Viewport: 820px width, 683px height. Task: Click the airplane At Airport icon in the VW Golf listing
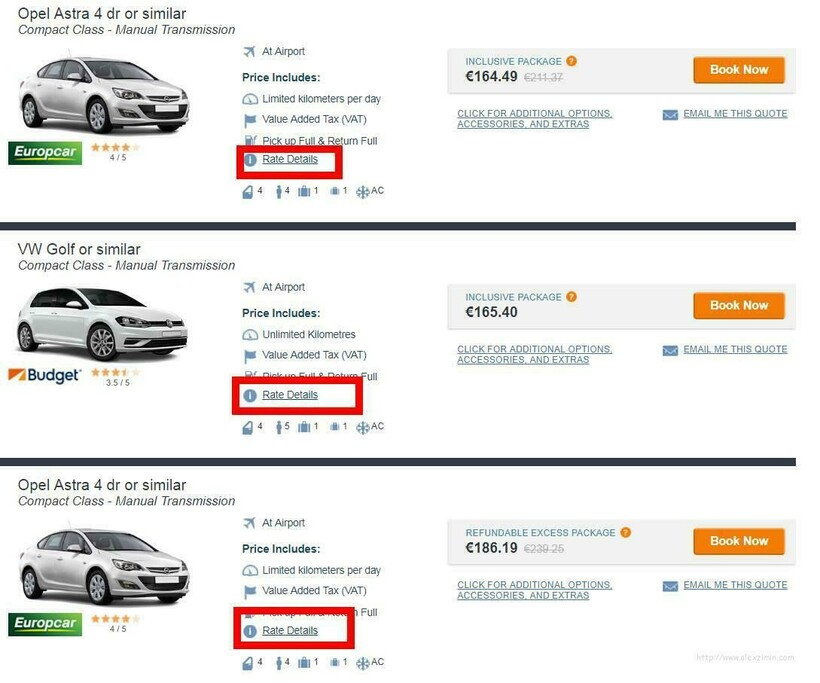pos(250,287)
